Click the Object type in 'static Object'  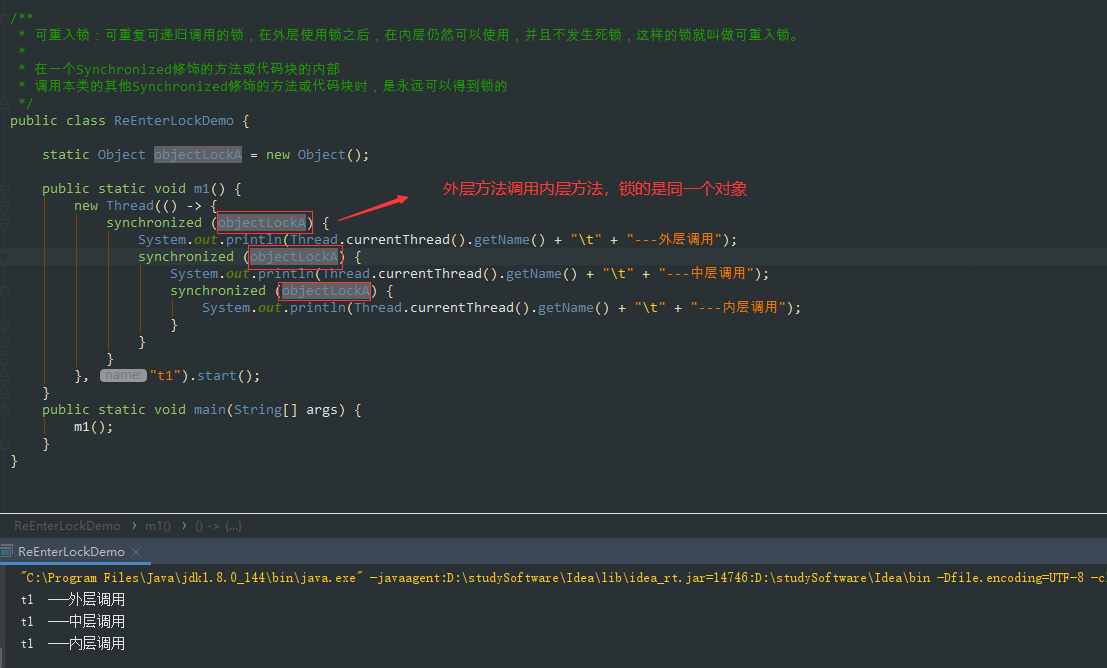(x=121, y=155)
